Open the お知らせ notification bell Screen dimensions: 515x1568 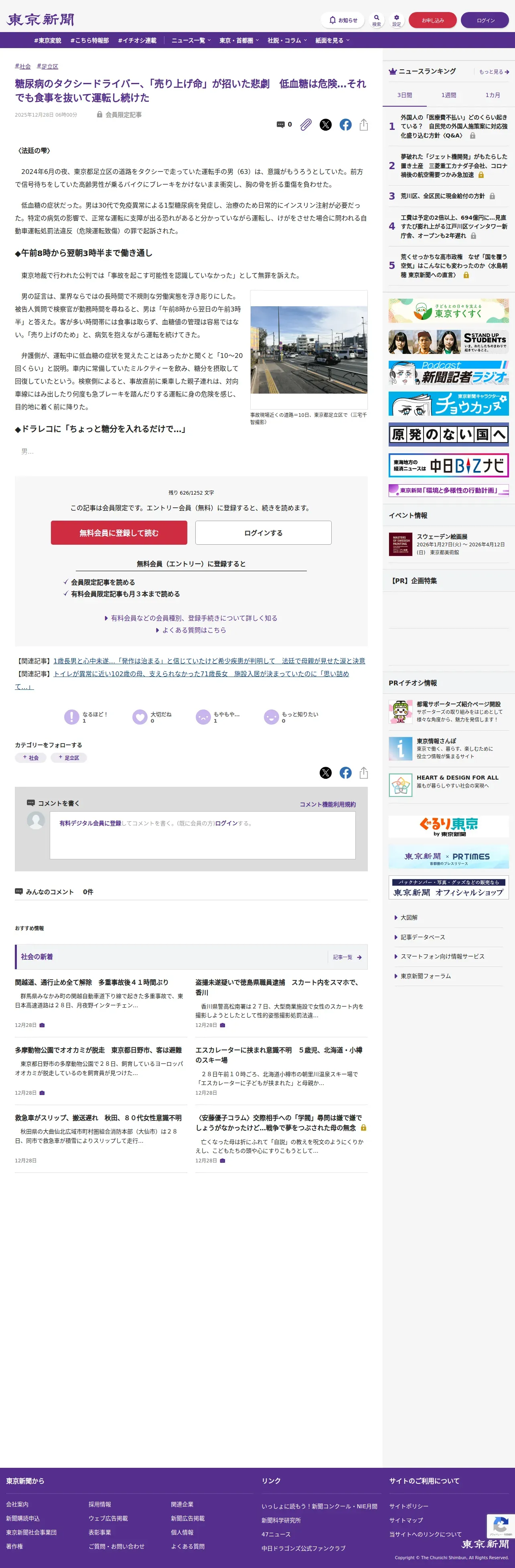coord(343,20)
